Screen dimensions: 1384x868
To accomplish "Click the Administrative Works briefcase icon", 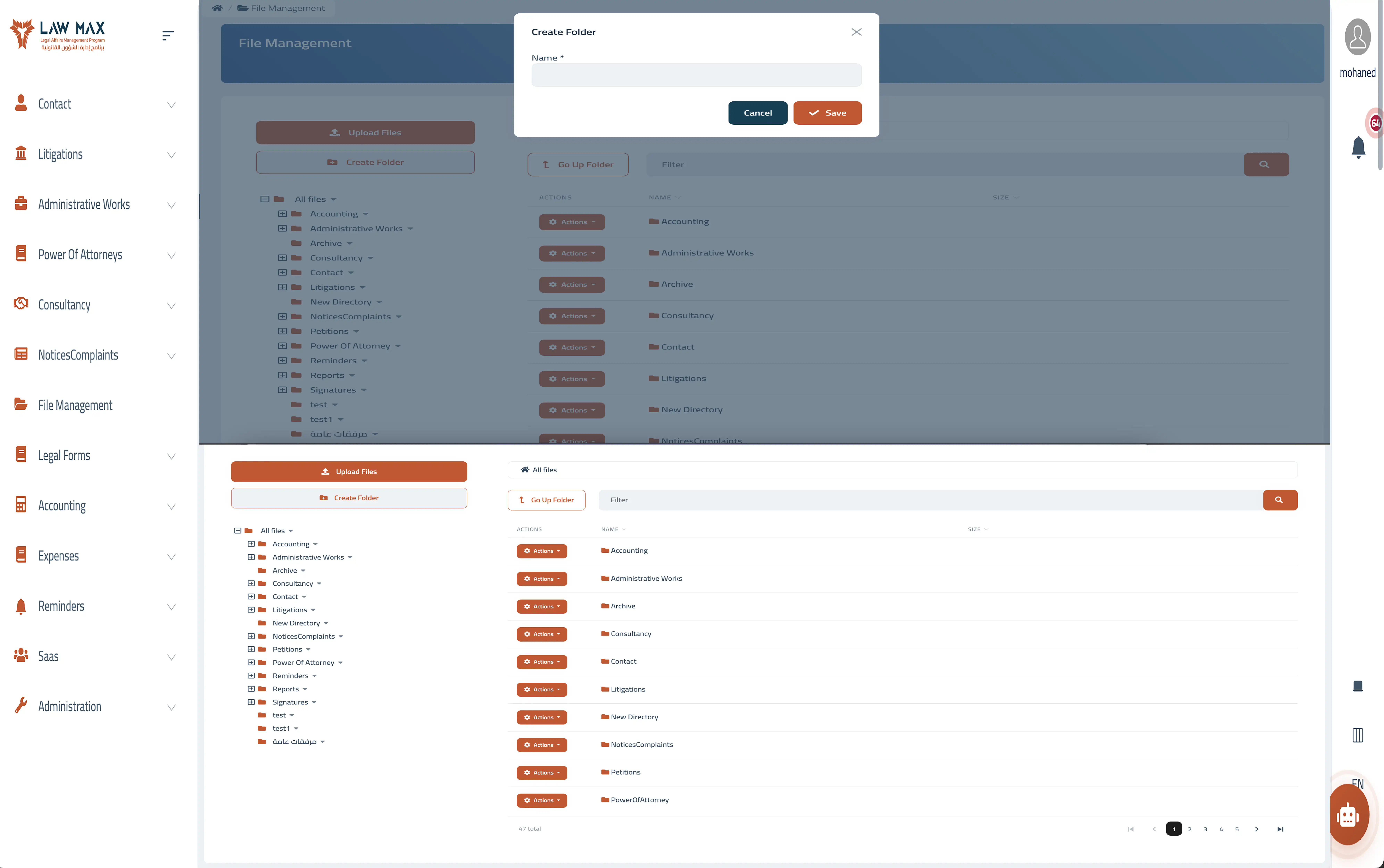I will point(21,203).
